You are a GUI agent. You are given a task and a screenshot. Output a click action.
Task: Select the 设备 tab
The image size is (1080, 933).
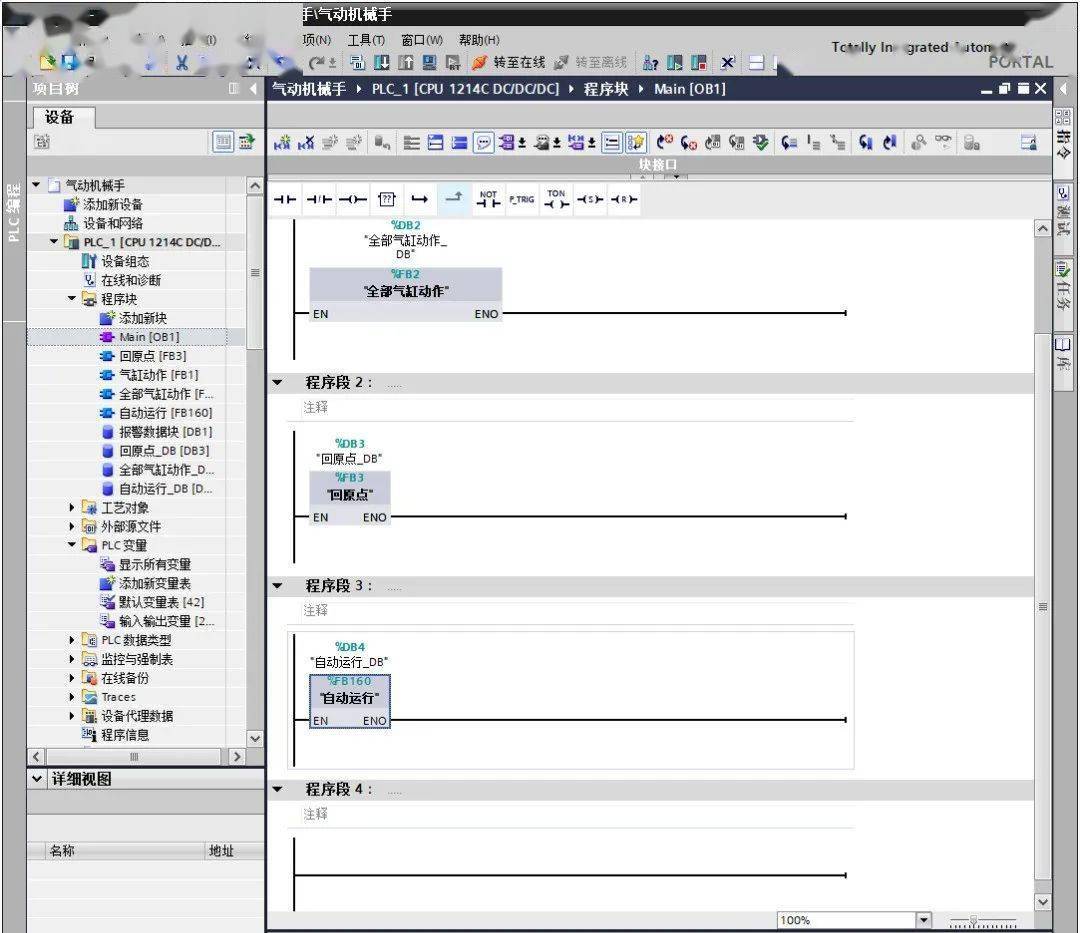[60, 117]
